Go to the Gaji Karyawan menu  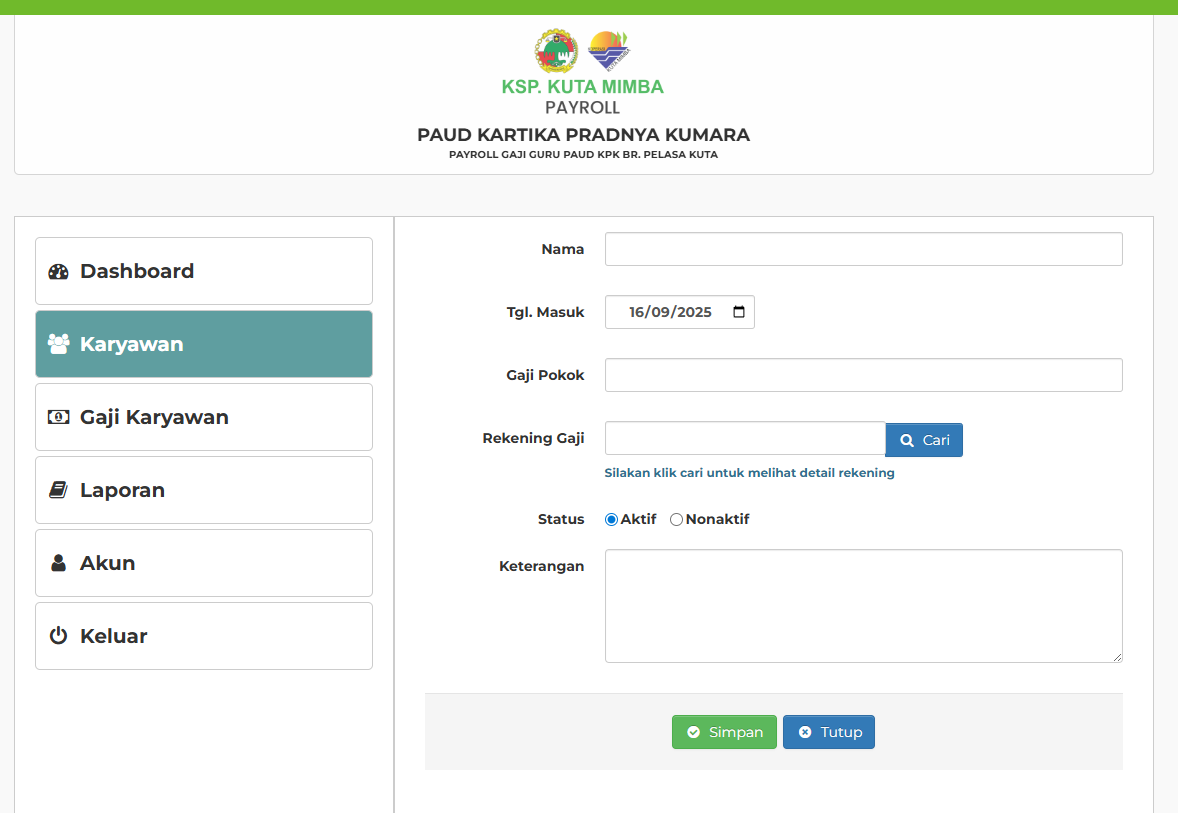click(x=204, y=417)
